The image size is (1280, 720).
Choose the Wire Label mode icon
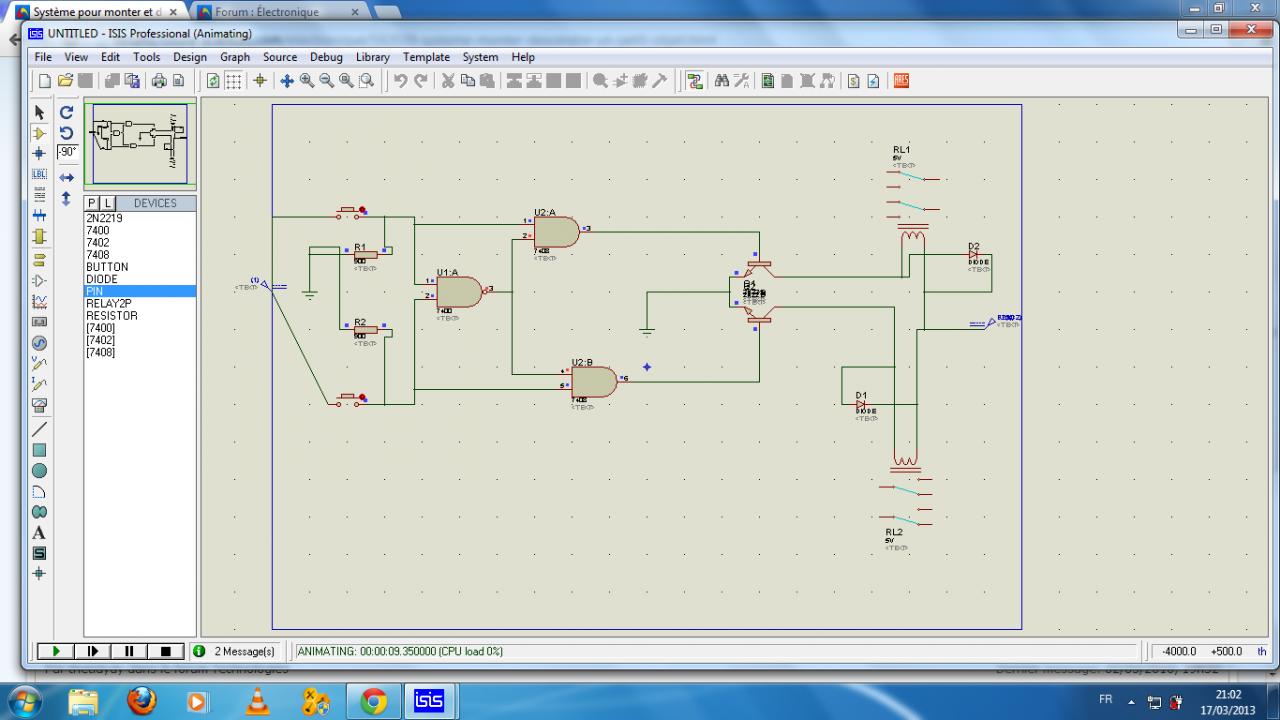coord(40,174)
